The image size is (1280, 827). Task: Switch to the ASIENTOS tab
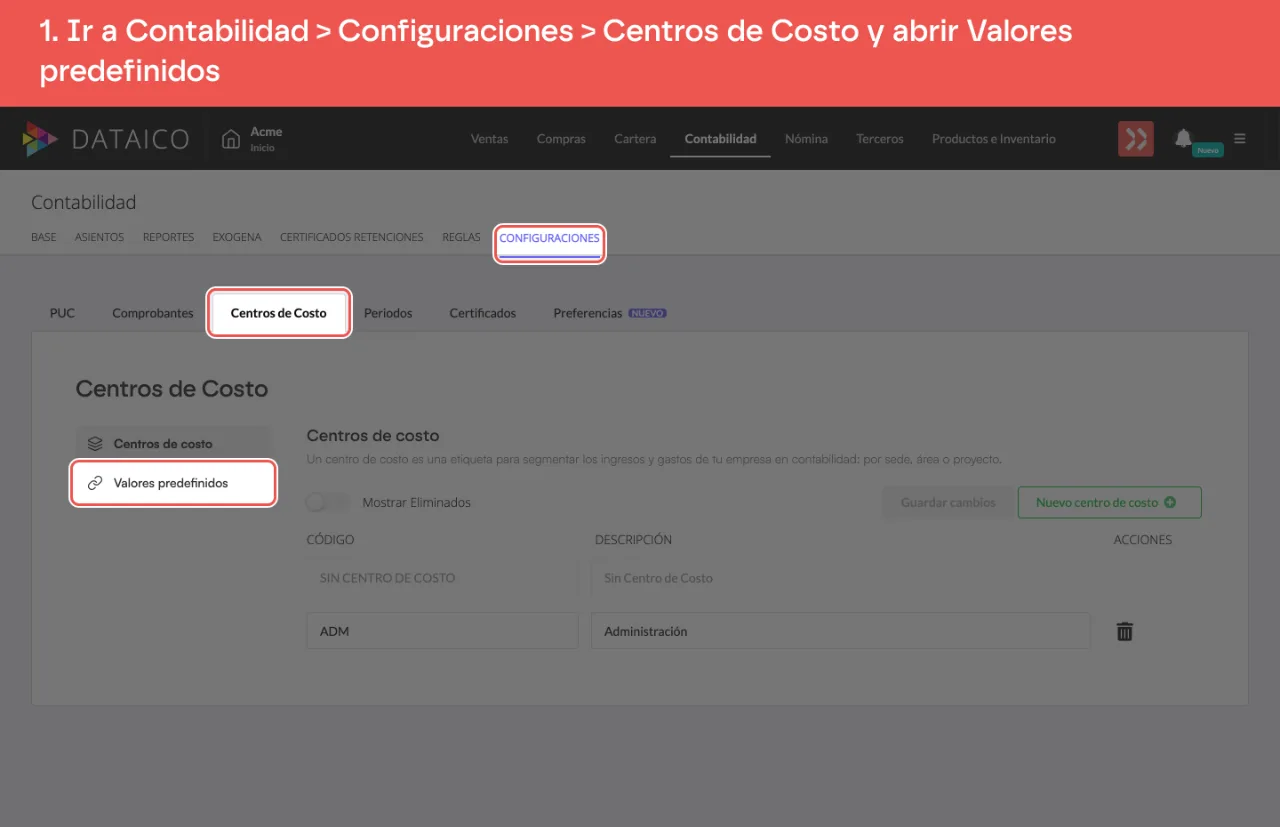tap(100, 238)
